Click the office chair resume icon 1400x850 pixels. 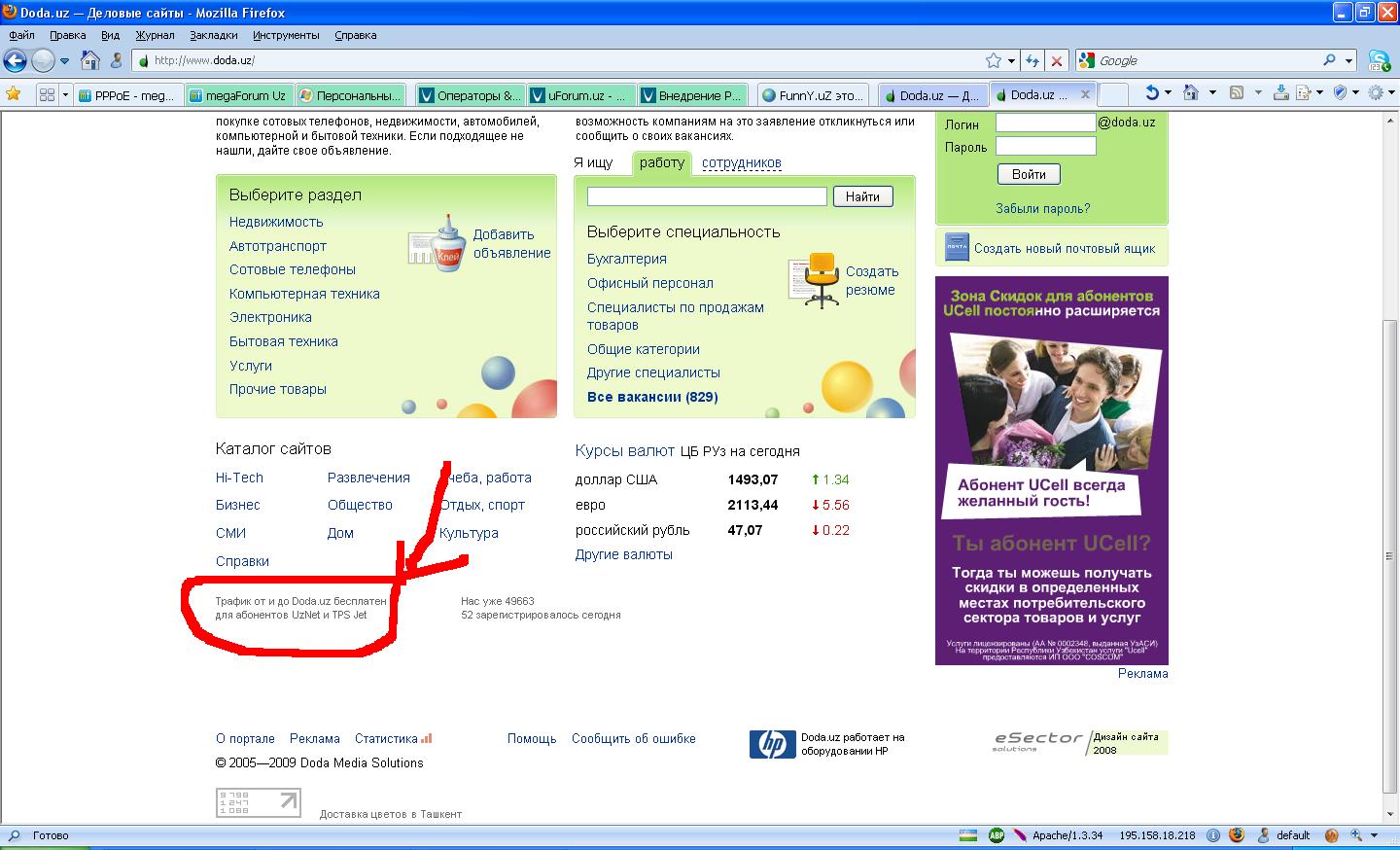click(815, 280)
